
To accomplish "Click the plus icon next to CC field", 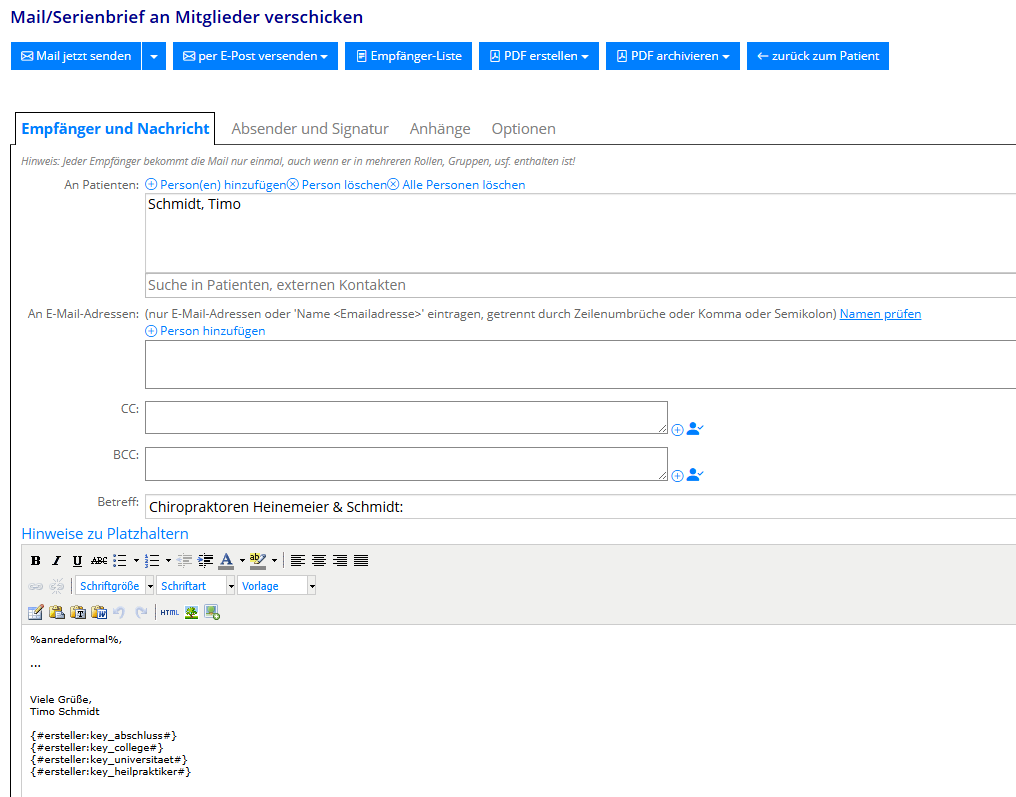I will (677, 430).
